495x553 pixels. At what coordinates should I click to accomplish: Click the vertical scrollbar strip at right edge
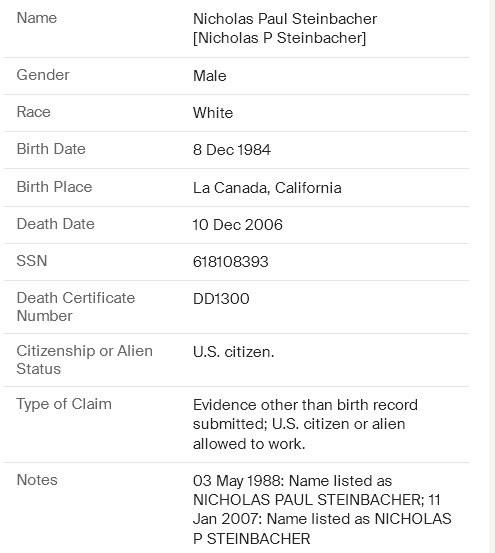tap(492, 276)
